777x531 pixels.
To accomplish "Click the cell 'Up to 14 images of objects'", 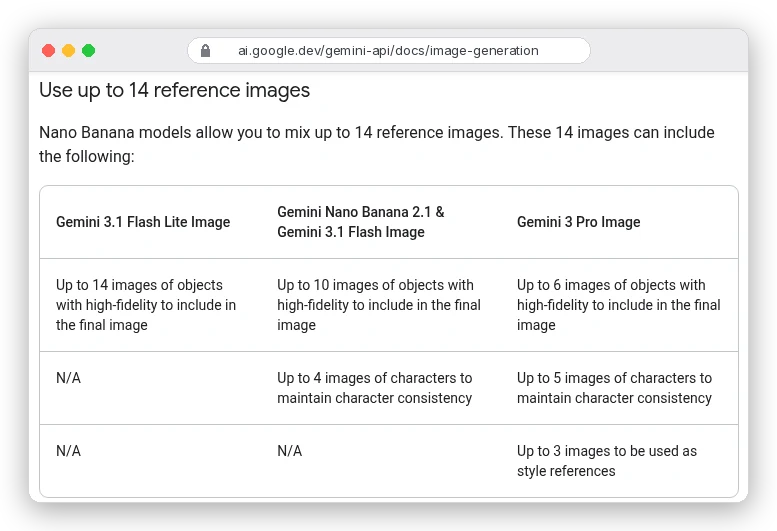I will click(146, 305).
